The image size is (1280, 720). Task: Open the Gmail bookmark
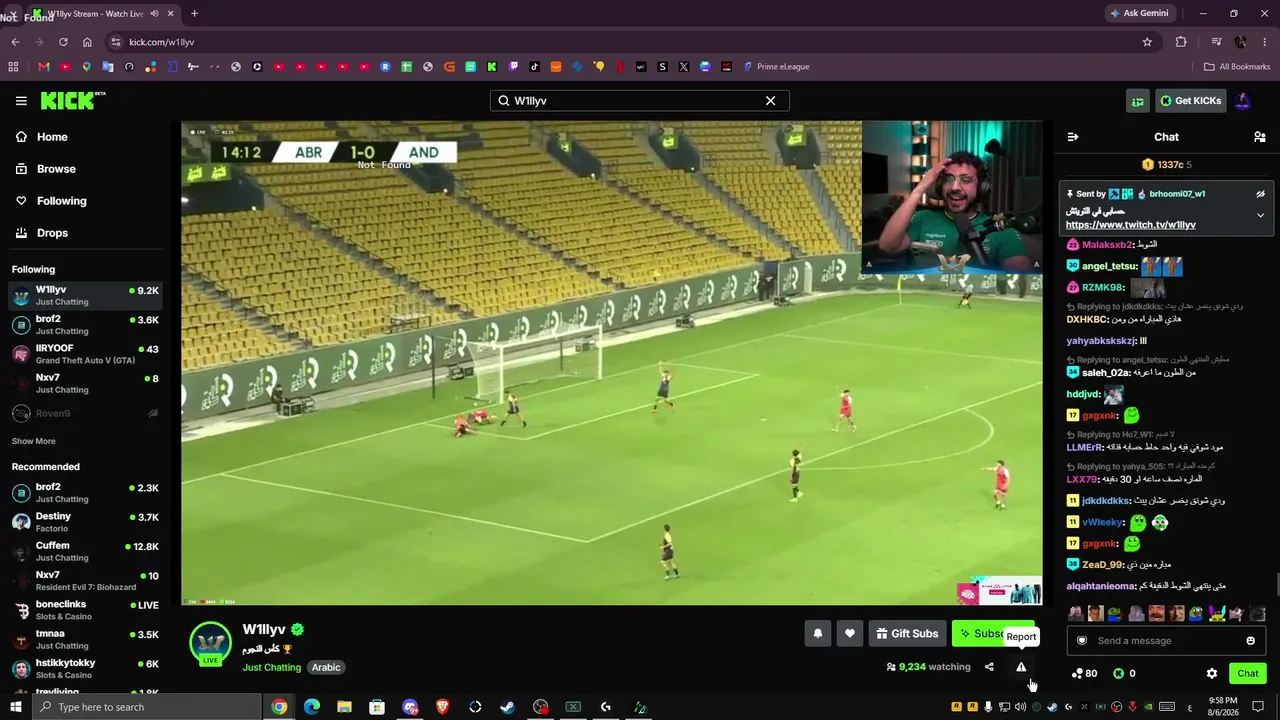tap(44, 67)
